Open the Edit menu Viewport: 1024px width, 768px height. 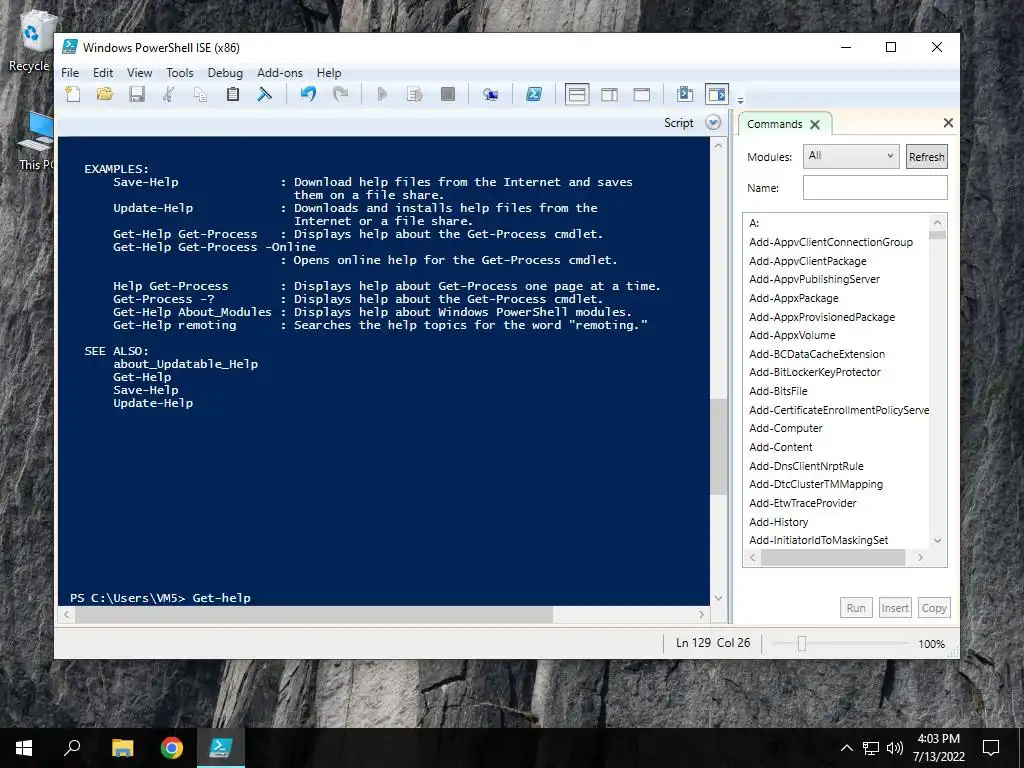point(103,73)
